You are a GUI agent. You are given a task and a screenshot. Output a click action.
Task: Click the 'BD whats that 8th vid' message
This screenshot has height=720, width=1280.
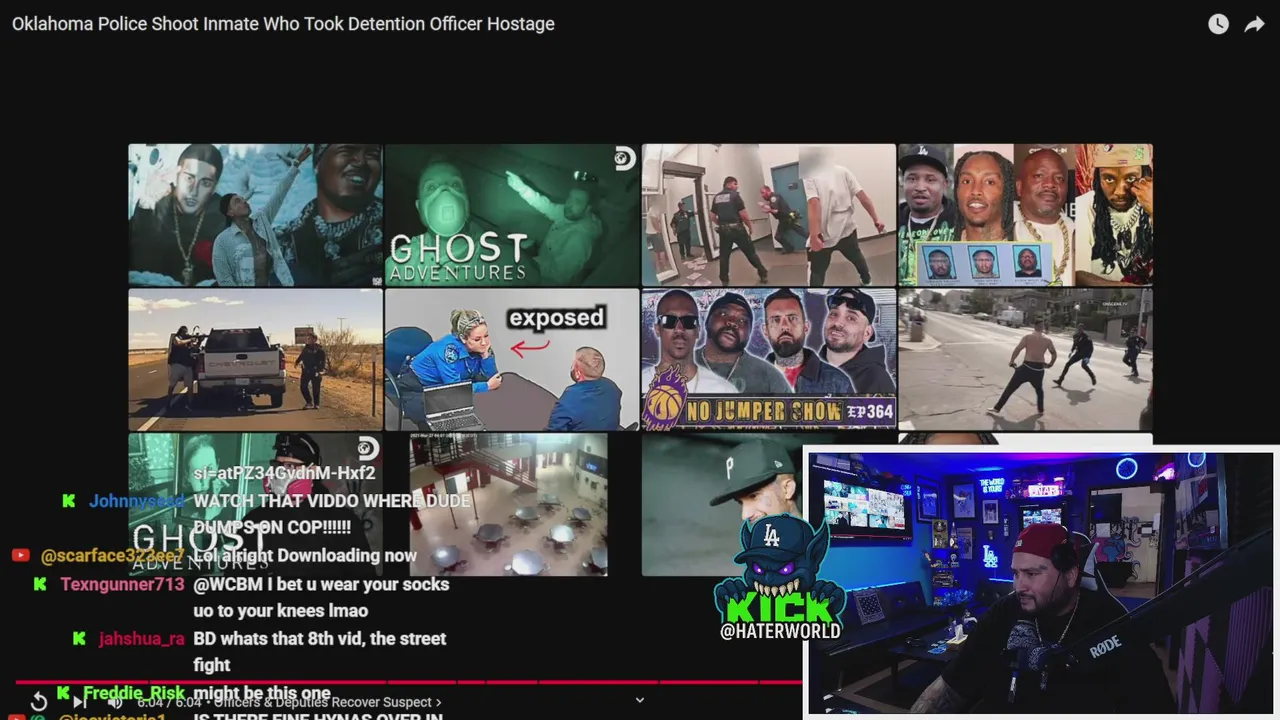[320, 651]
